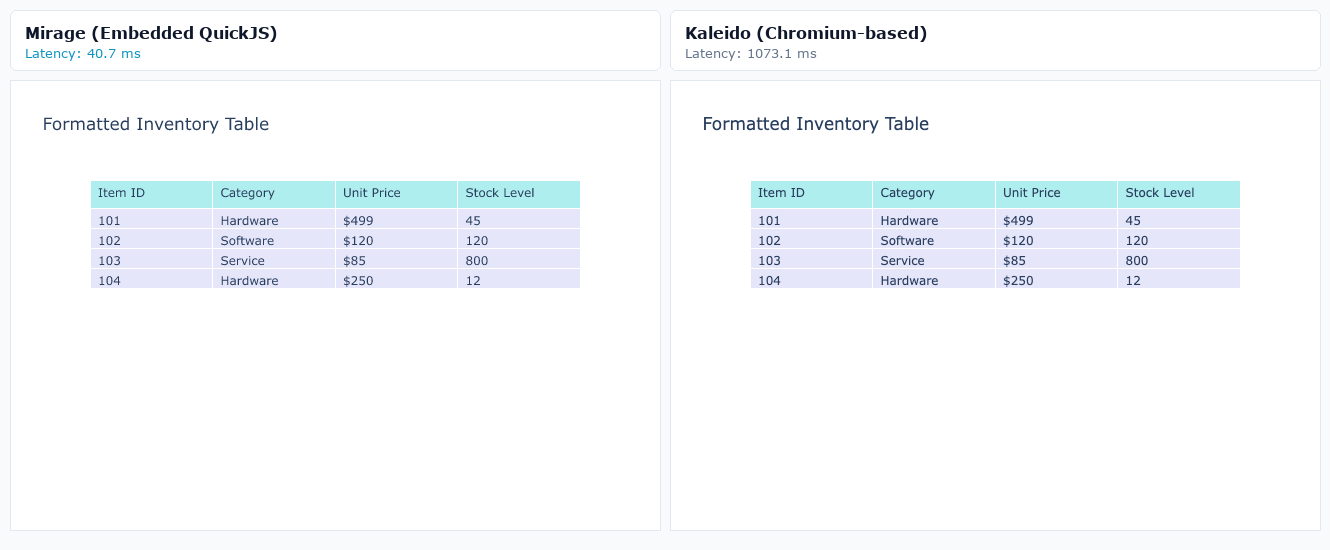
Task: Click stock level 800 in Kaleido table
Action: coord(1179,259)
